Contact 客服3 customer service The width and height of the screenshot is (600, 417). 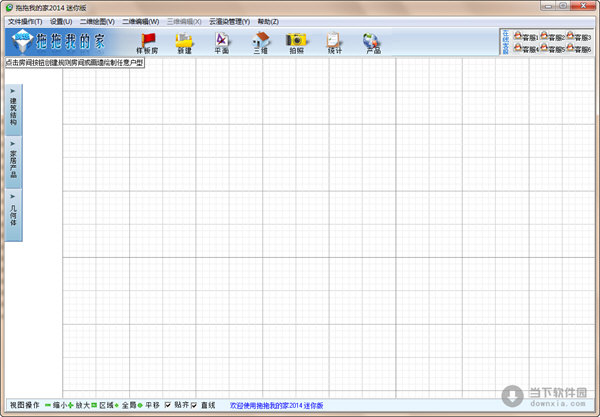[x=579, y=37]
